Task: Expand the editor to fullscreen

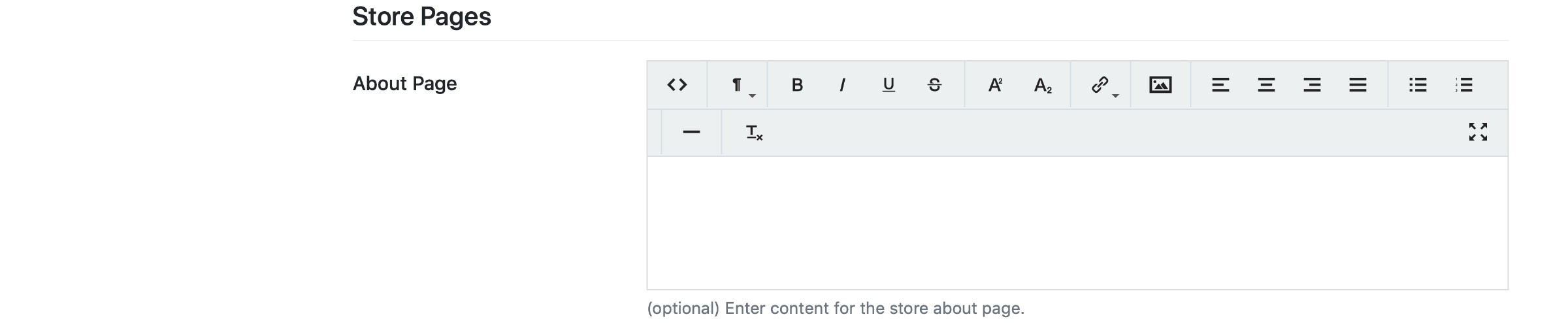Action: point(1478,132)
